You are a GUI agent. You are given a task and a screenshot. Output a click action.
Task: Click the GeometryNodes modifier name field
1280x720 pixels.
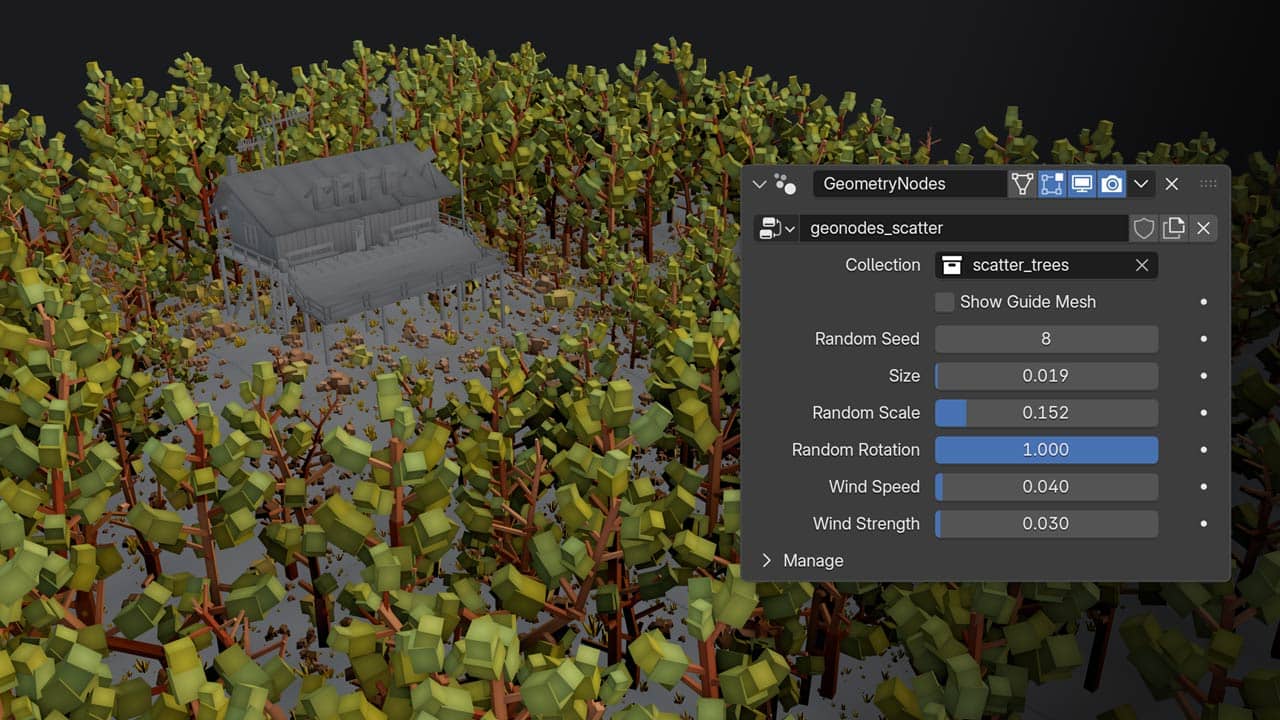coord(910,184)
